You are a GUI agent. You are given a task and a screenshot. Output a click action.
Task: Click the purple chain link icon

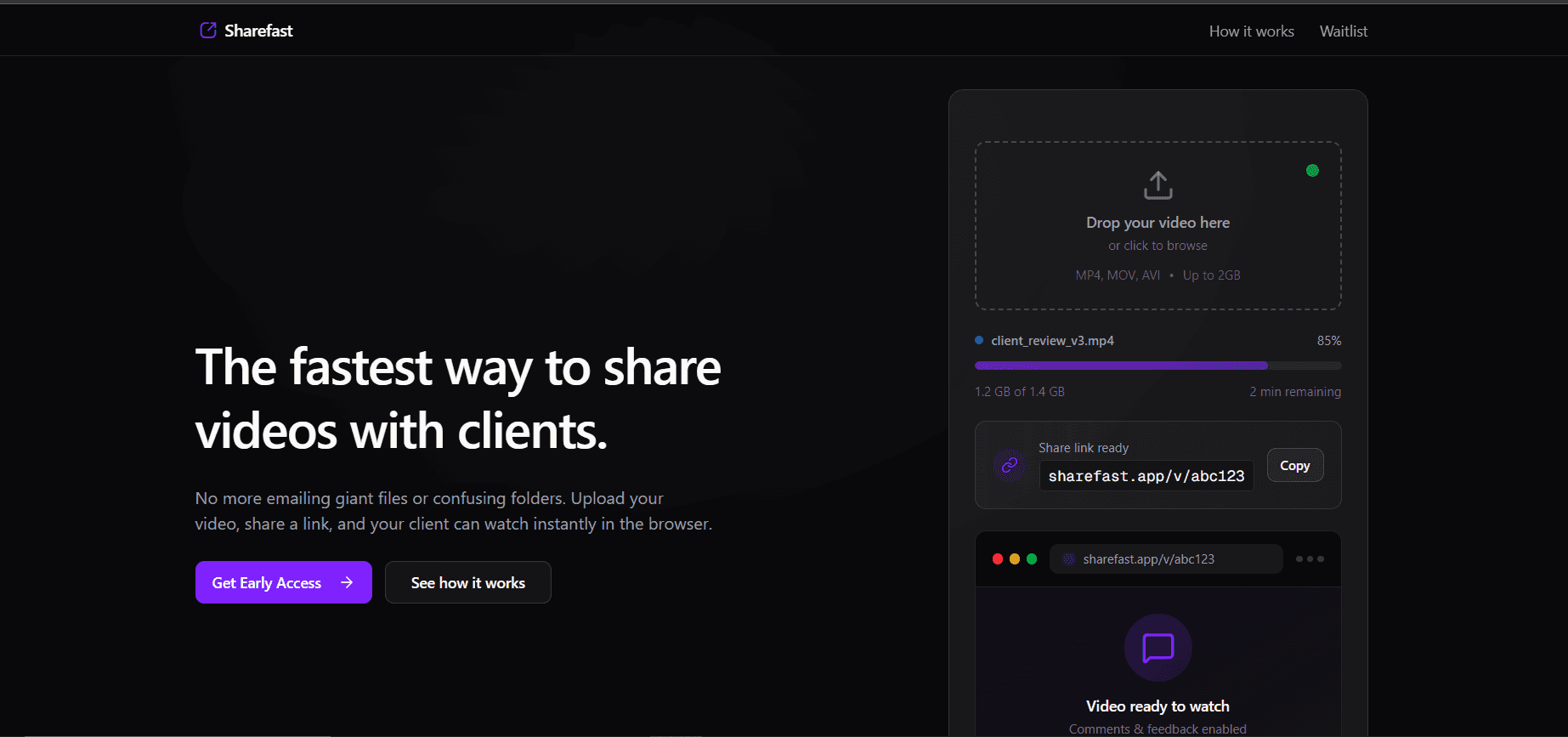pyautogui.click(x=1010, y=465)
